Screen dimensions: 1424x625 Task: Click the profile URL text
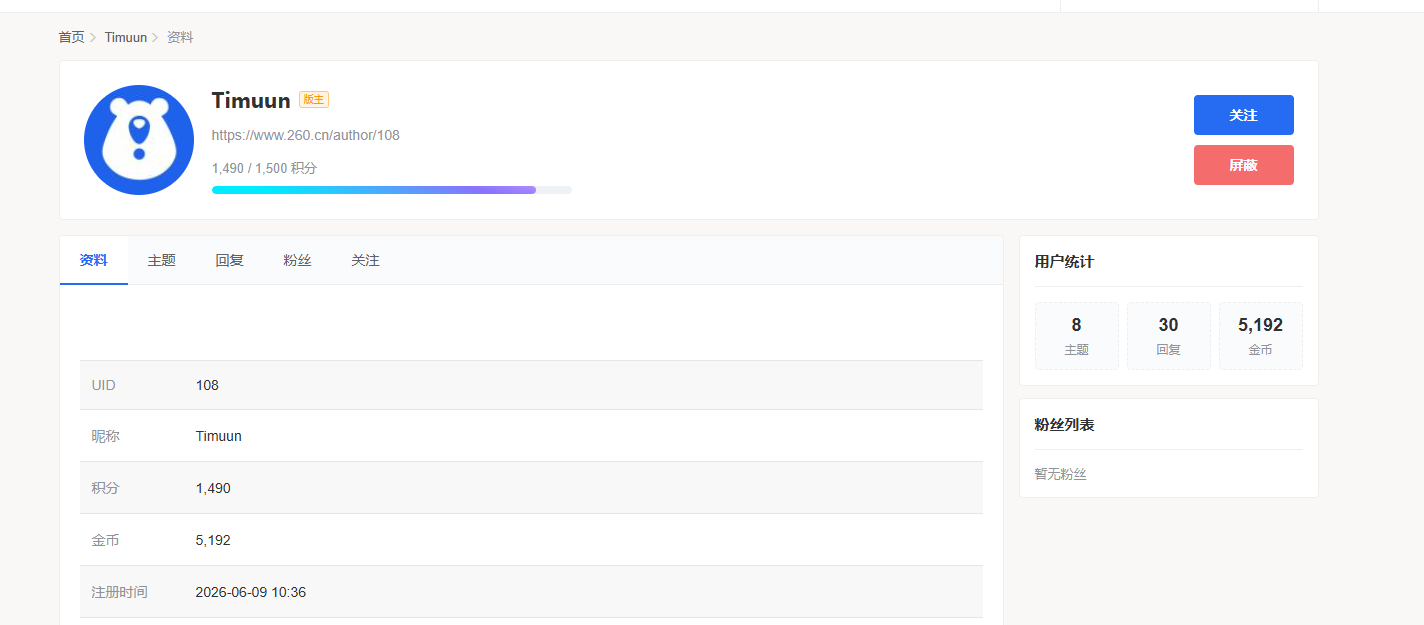coord(306,135)
